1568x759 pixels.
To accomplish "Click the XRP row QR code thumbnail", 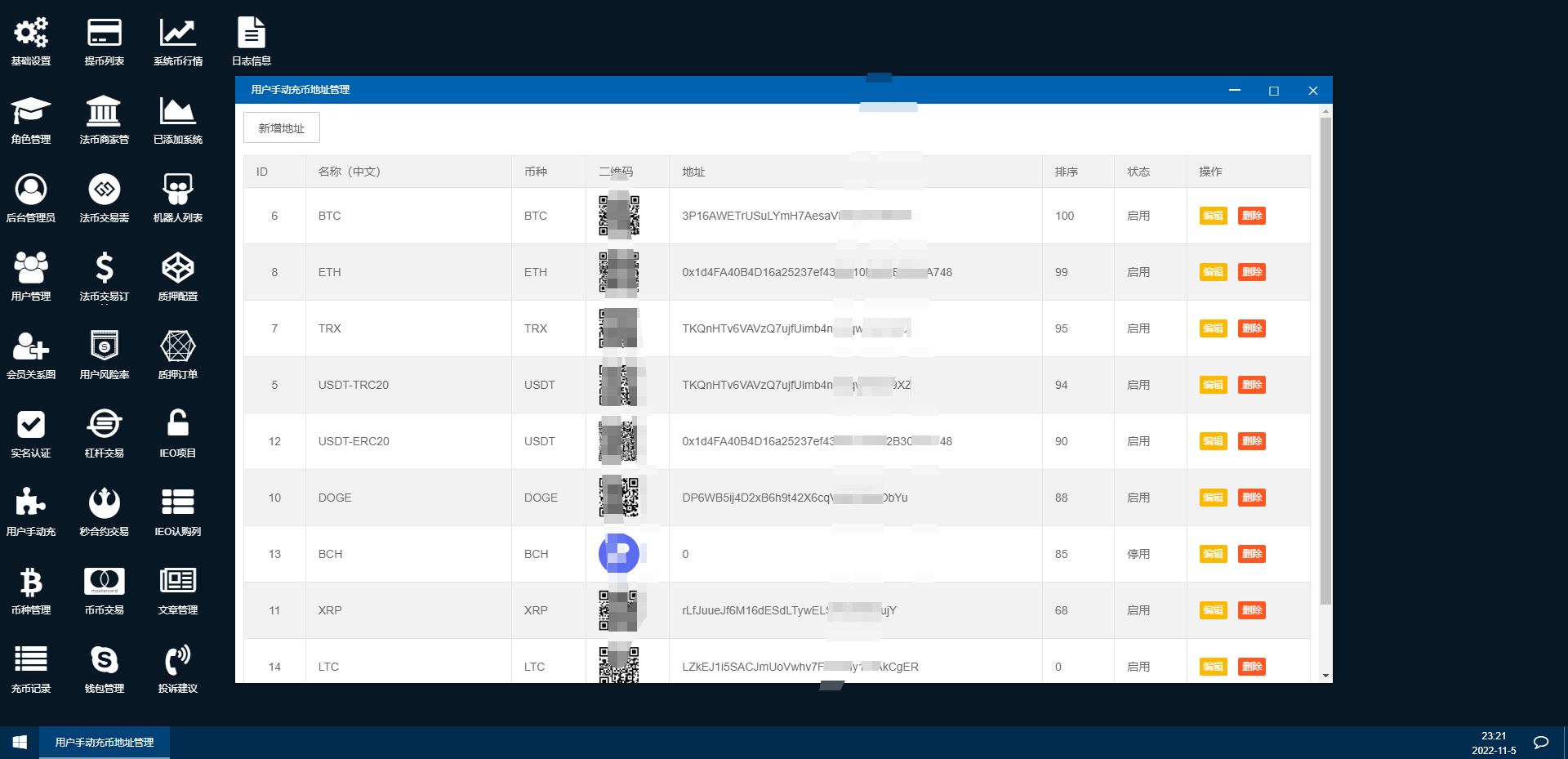I will coord(619,610).
